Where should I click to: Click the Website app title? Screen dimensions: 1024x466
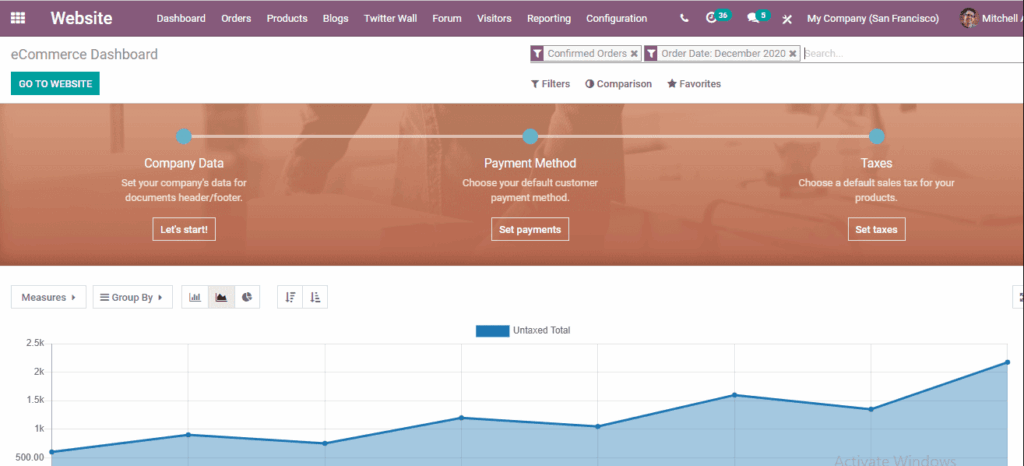(x=81, y=18)
